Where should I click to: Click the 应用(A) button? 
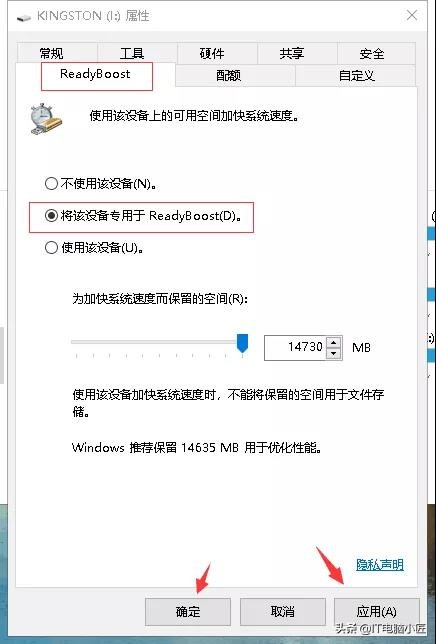coord(376,612)
